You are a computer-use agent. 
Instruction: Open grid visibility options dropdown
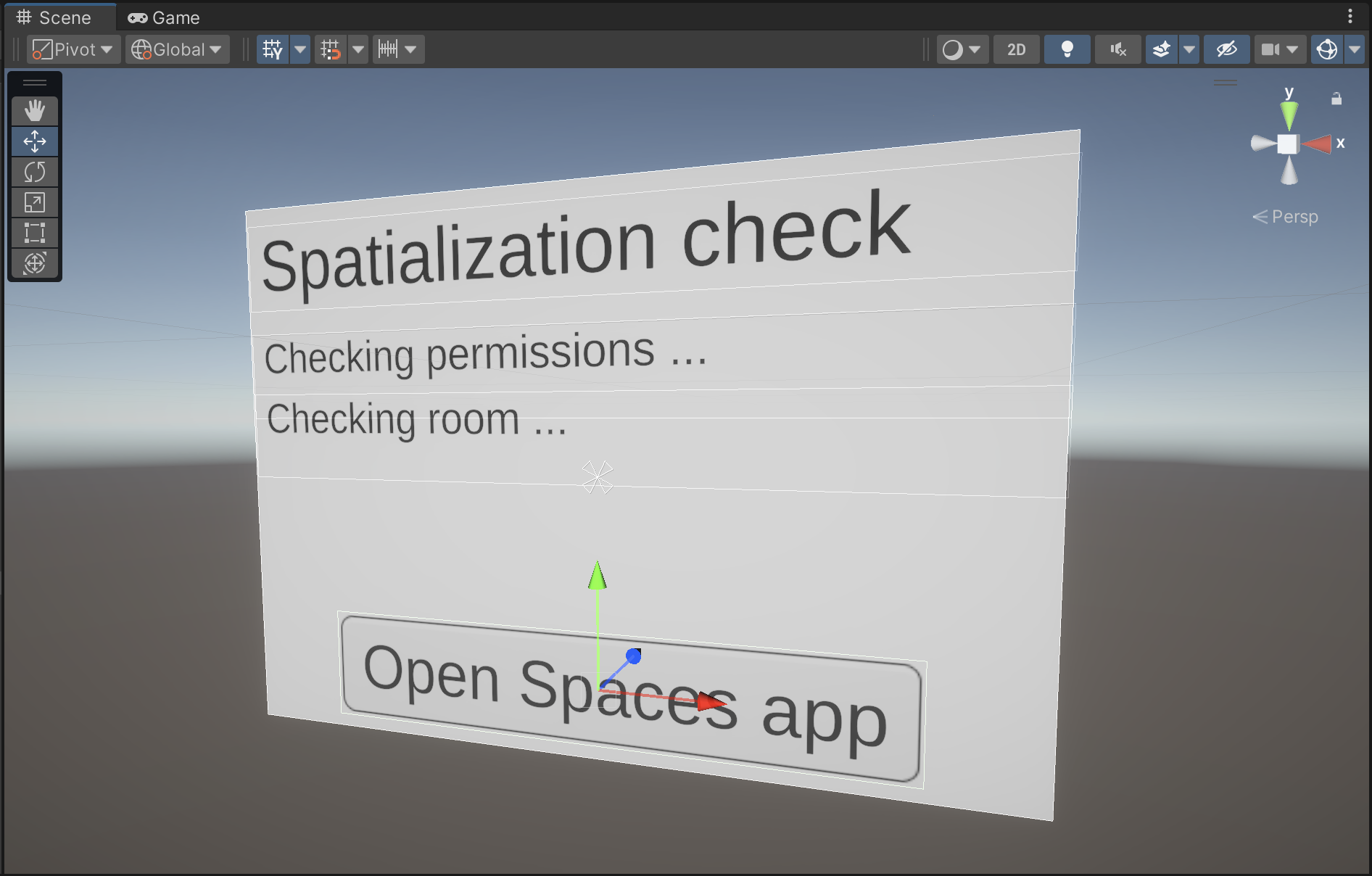tap(300, 49)
